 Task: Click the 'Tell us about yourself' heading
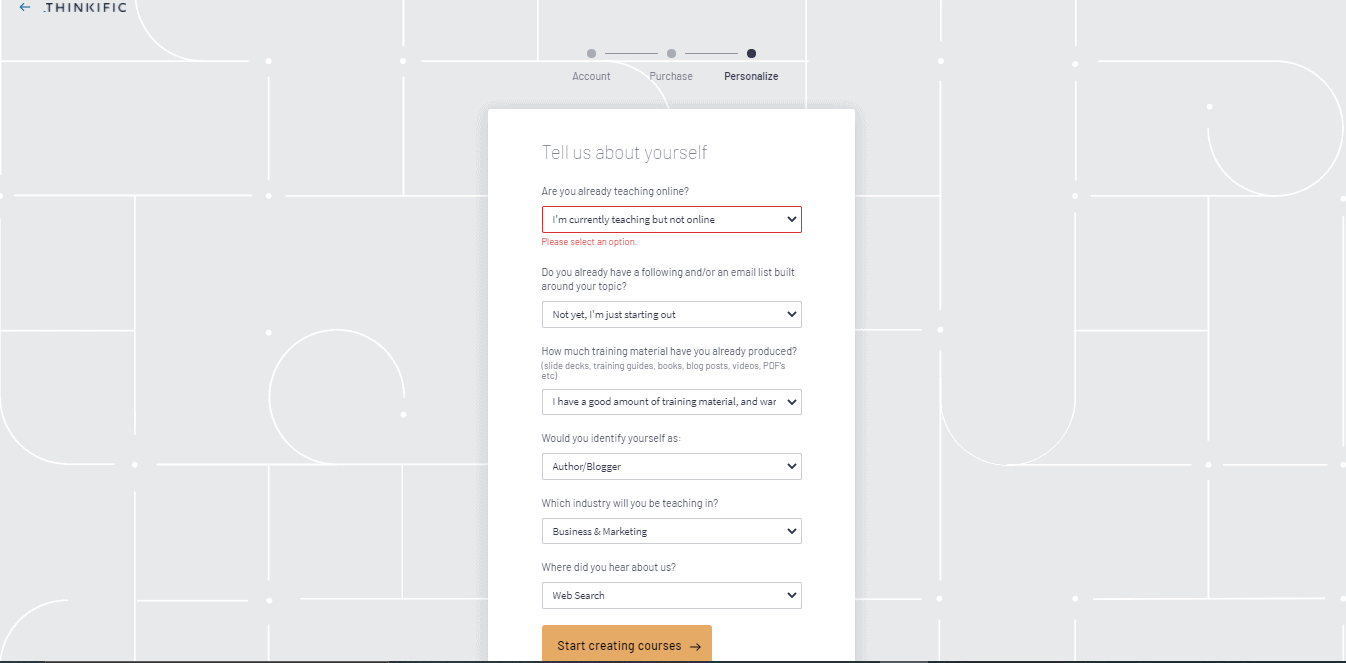click(x=624, y=153)
